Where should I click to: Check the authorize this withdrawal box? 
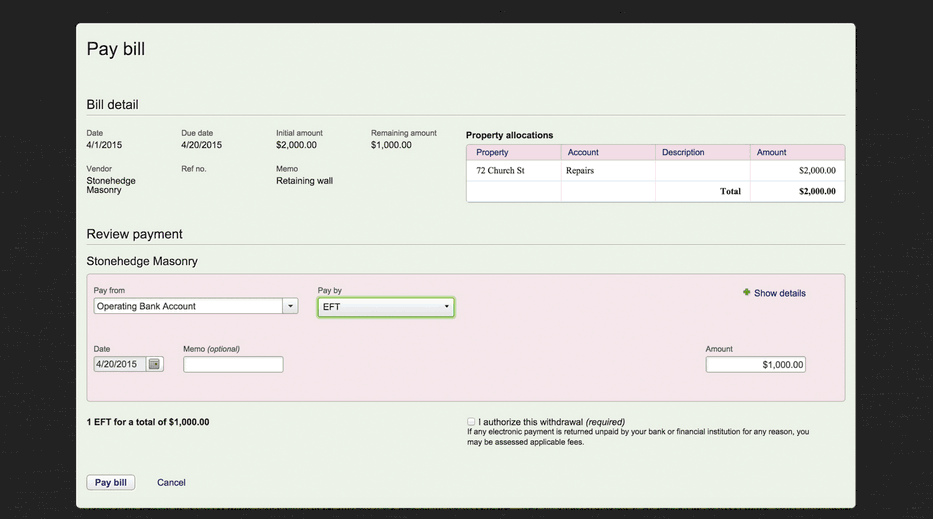coord(471,421)
